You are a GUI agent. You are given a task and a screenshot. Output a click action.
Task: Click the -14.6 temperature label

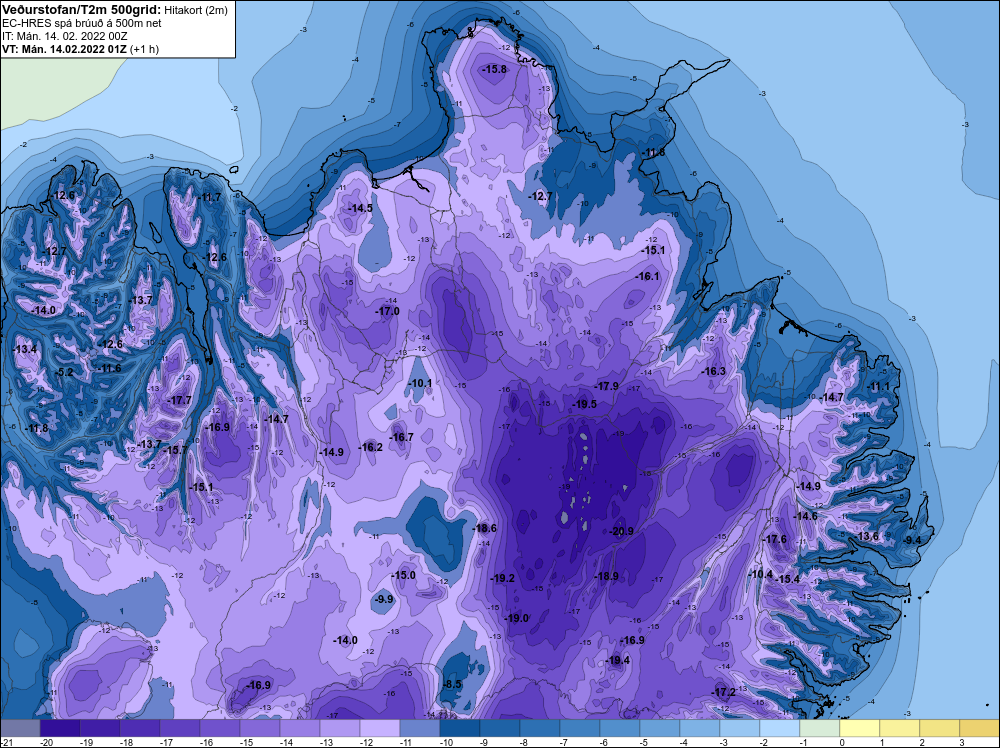click(805, 516)
